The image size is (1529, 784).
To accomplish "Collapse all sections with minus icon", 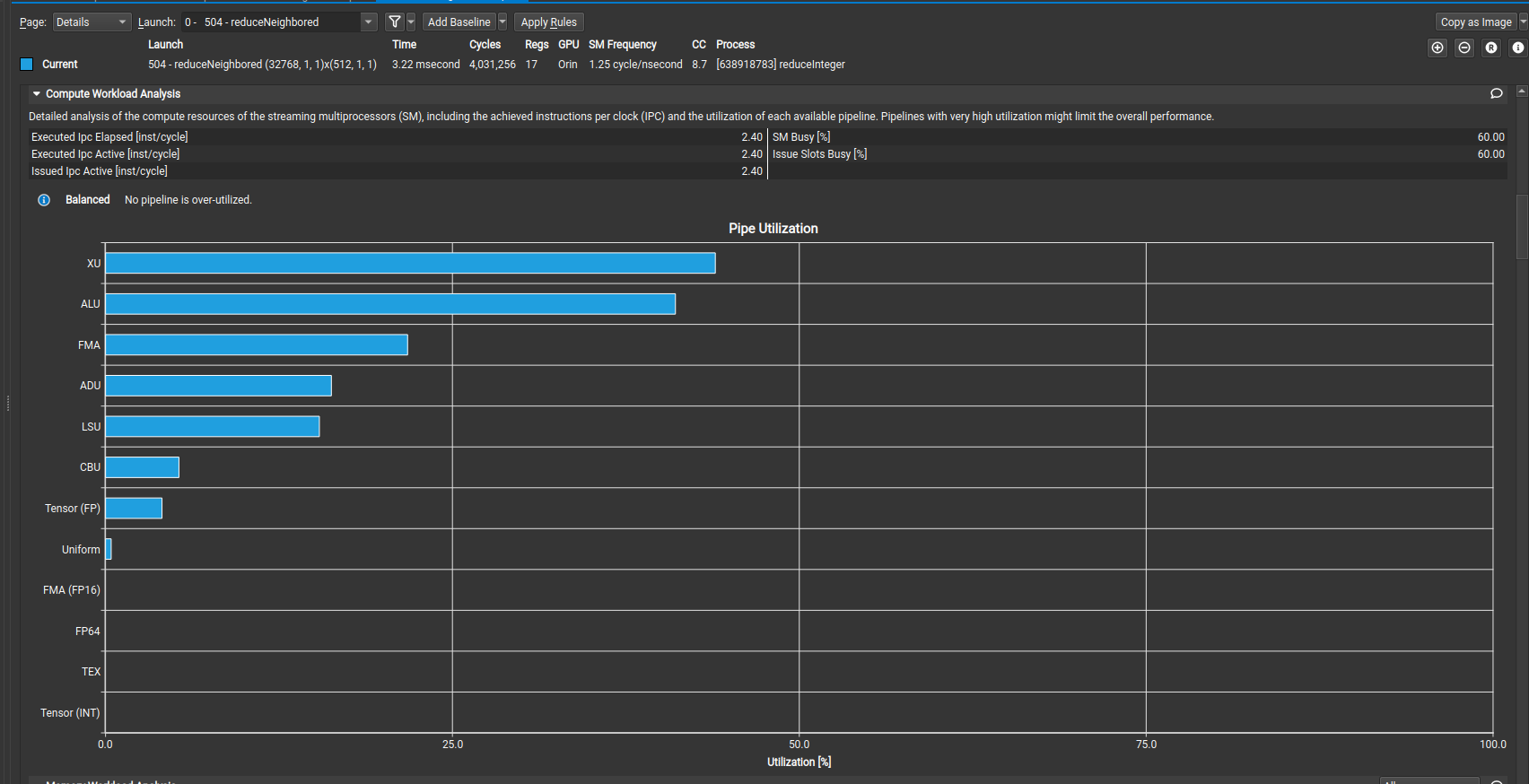I will [x=1464, y=48].
